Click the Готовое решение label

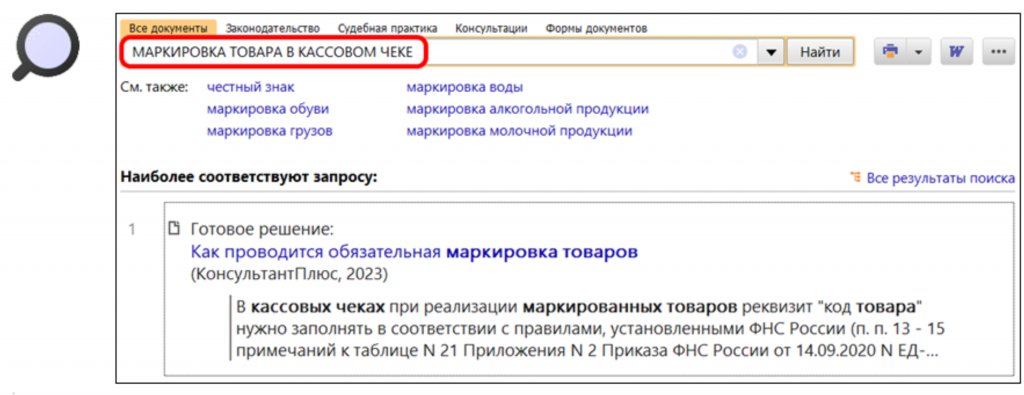(263, 230)
